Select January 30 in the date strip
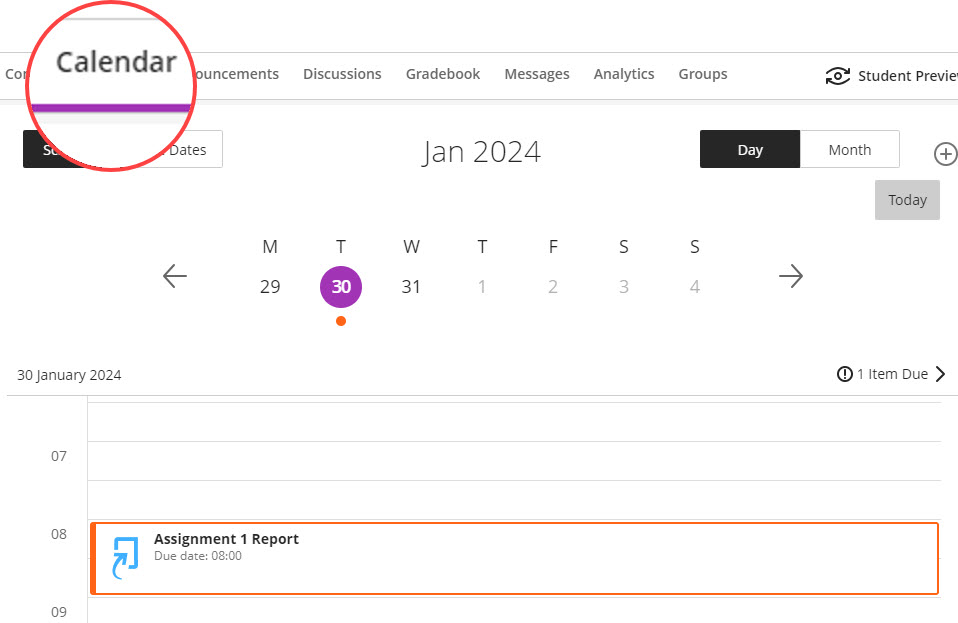This screenshot has height=623, width=958. click(x=340, y=286)
